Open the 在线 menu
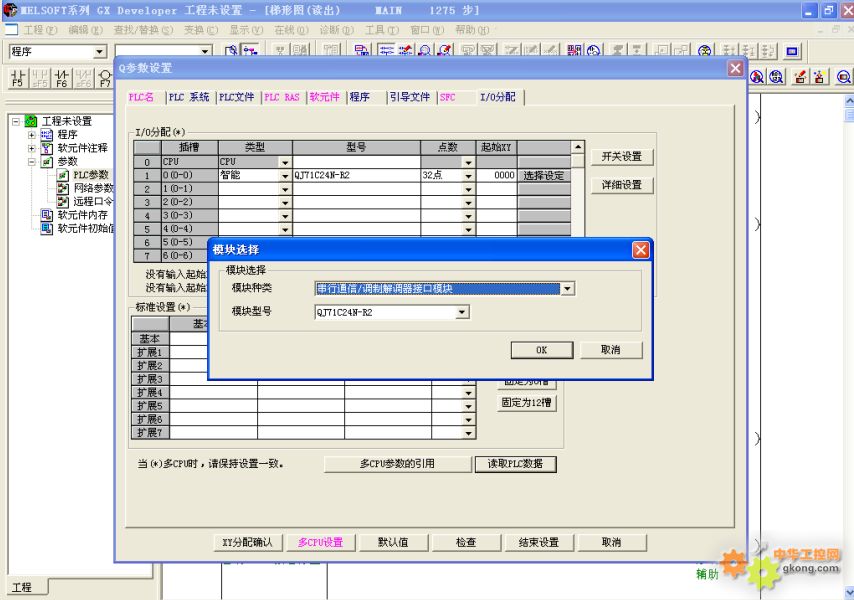Image resolution: width=854 pixels, height=600 pixels. click(x=291, y=29)
